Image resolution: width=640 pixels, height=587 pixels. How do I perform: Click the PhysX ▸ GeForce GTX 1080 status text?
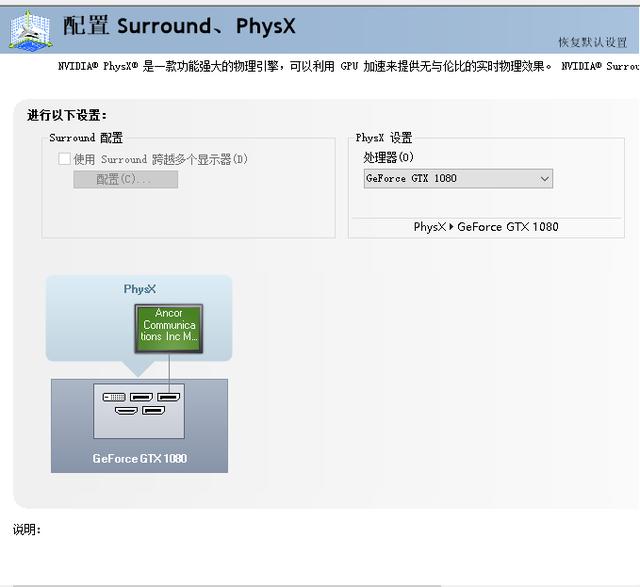click(486, 227)
